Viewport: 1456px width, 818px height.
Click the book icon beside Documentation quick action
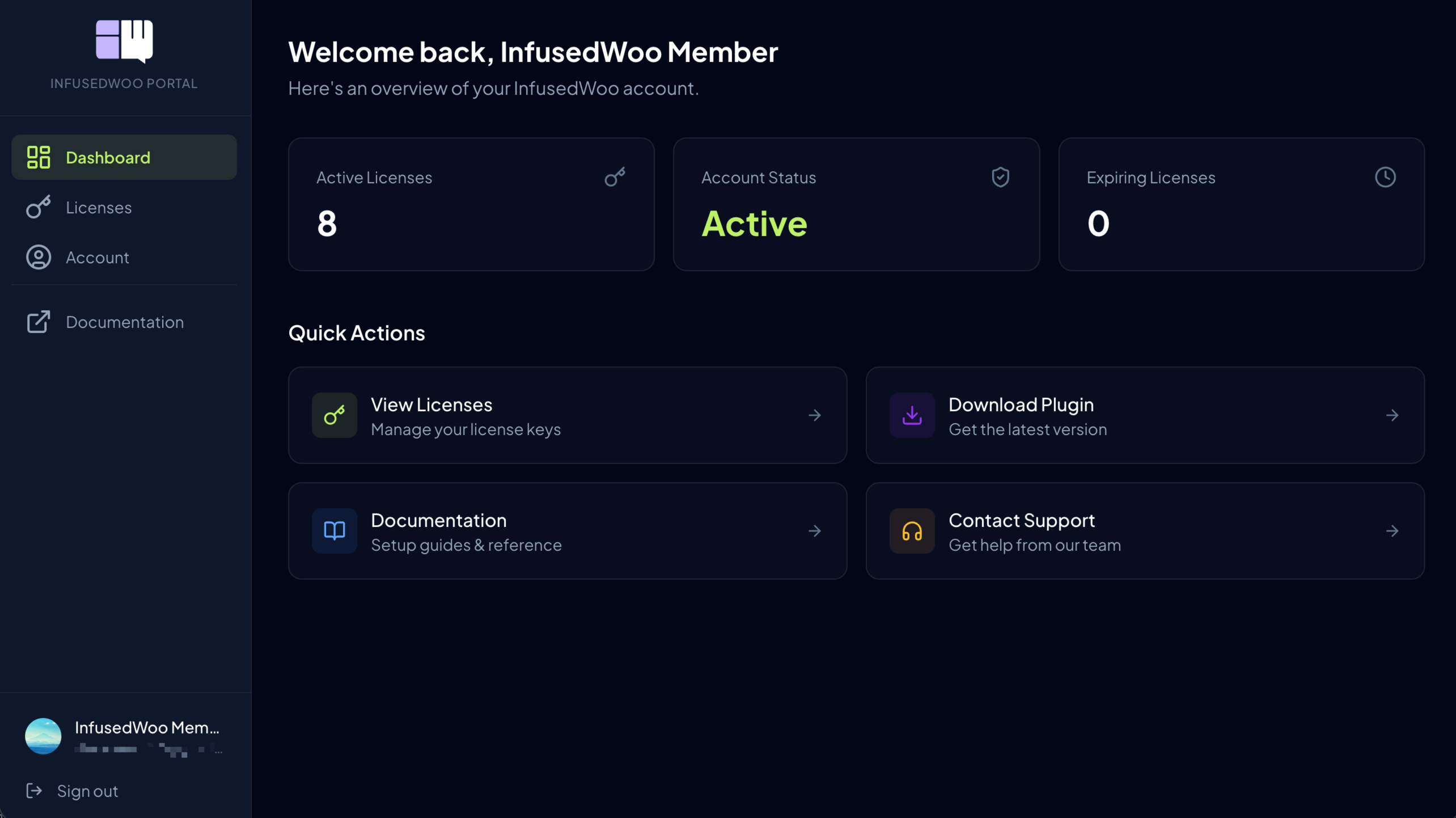334,530
